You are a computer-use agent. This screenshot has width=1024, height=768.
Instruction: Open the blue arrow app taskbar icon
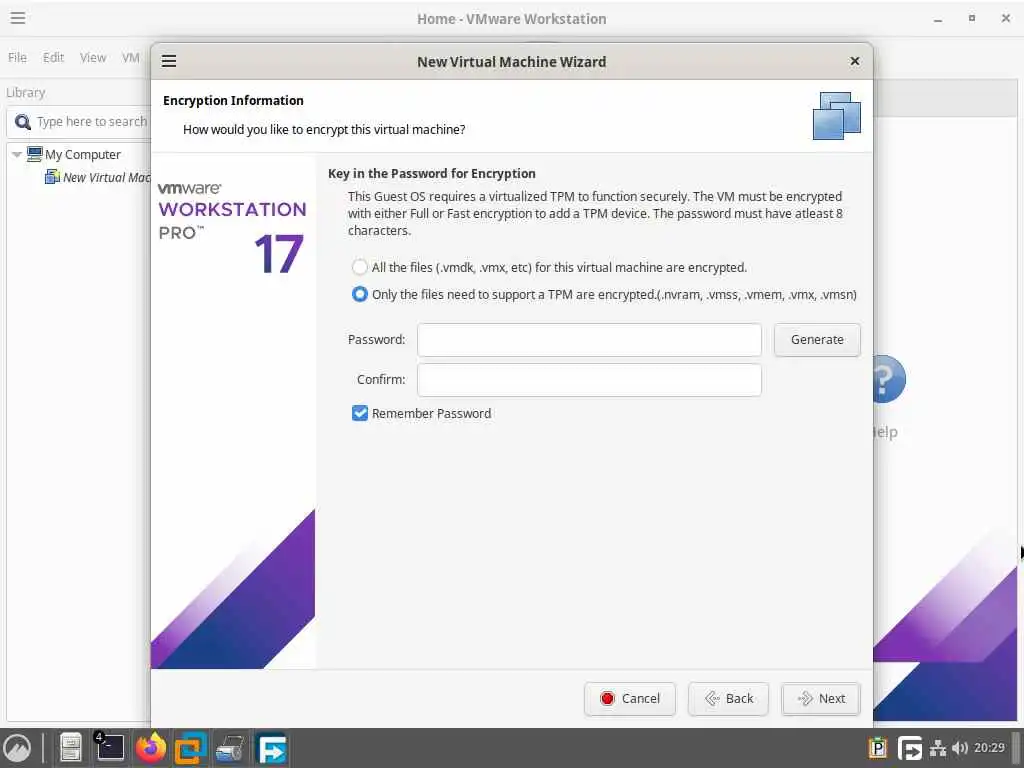pos(272,749)
